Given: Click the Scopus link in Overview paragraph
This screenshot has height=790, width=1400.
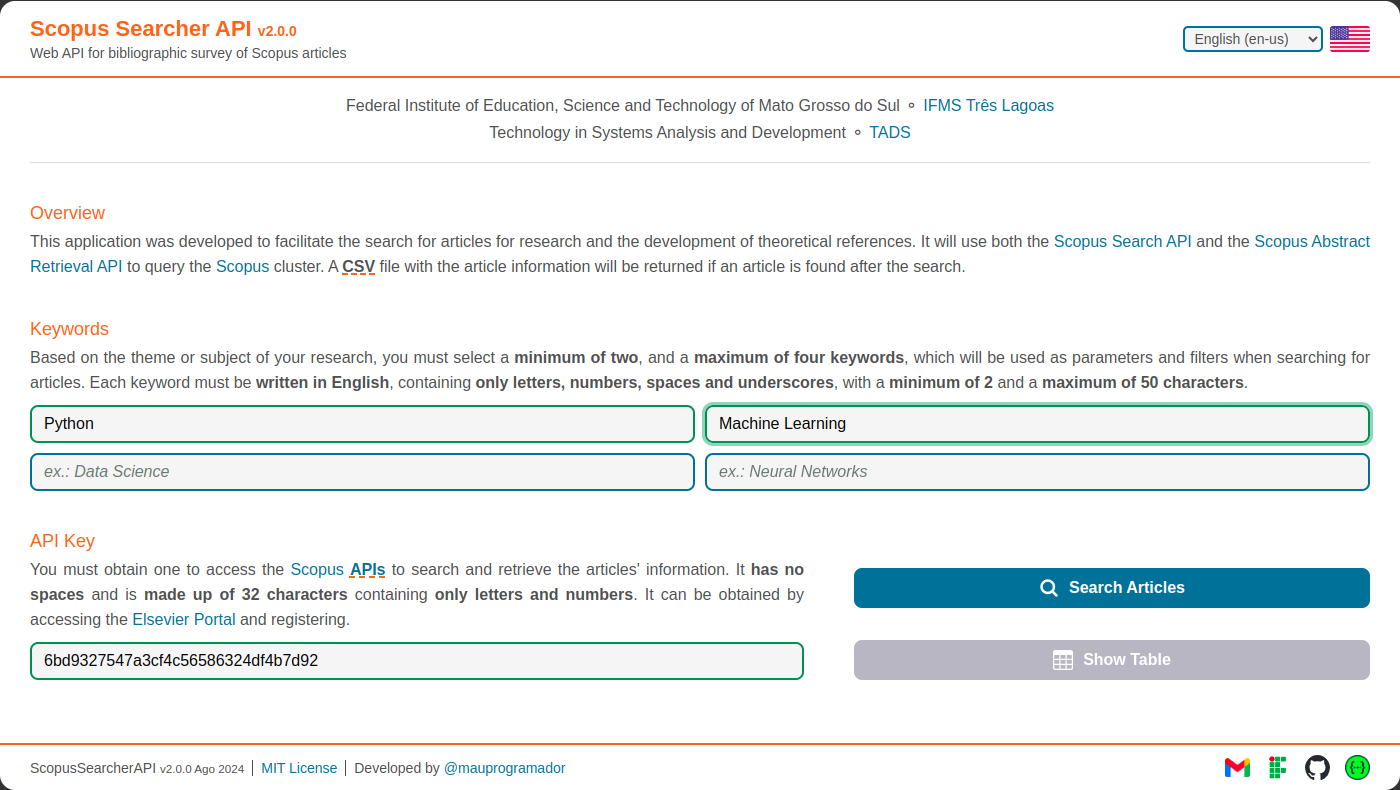Looking at the screenshot, I should 242,267.
